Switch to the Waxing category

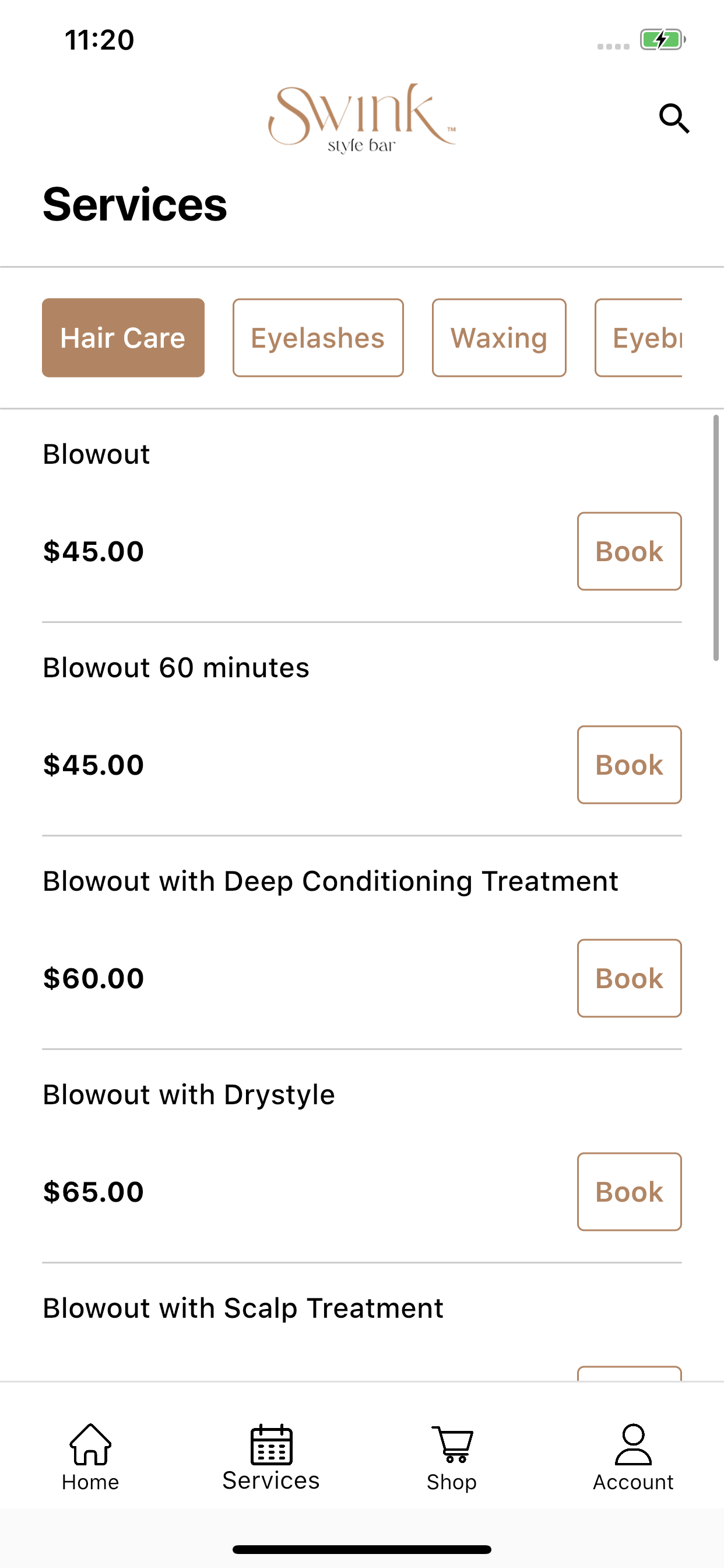[x=499, y=338]
